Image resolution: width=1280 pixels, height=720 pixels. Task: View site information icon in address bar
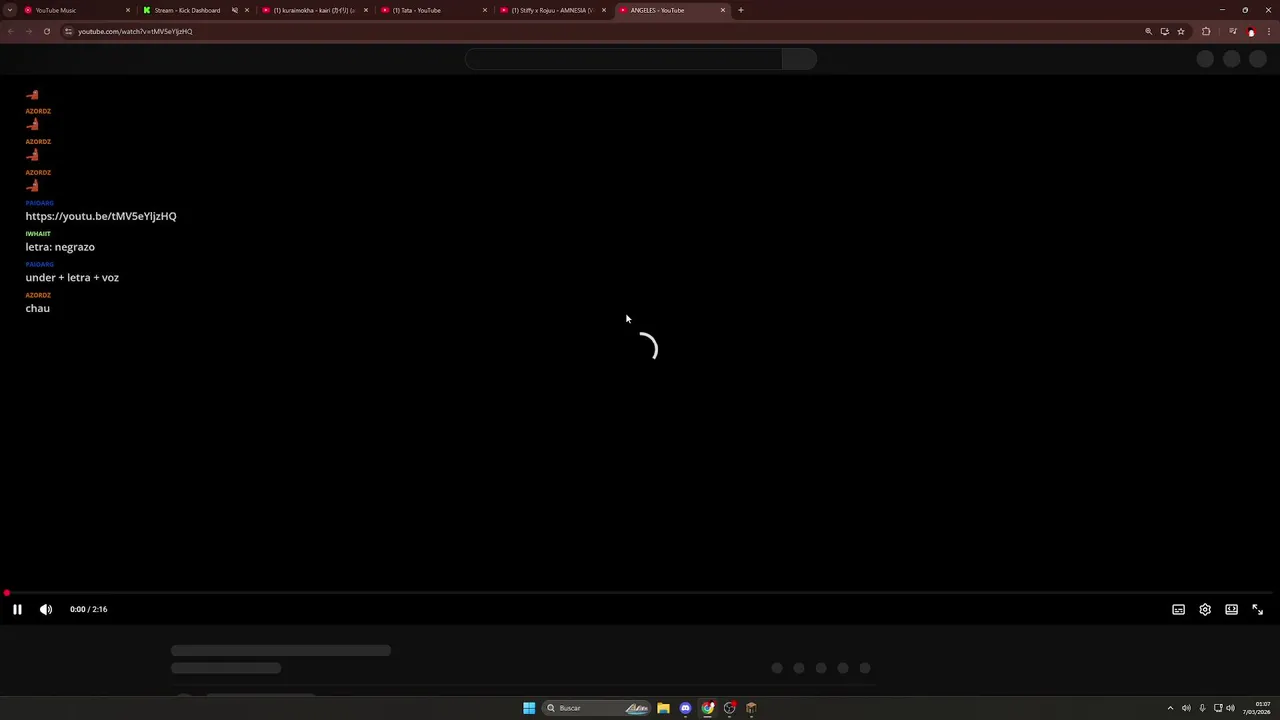pos(68,31)
